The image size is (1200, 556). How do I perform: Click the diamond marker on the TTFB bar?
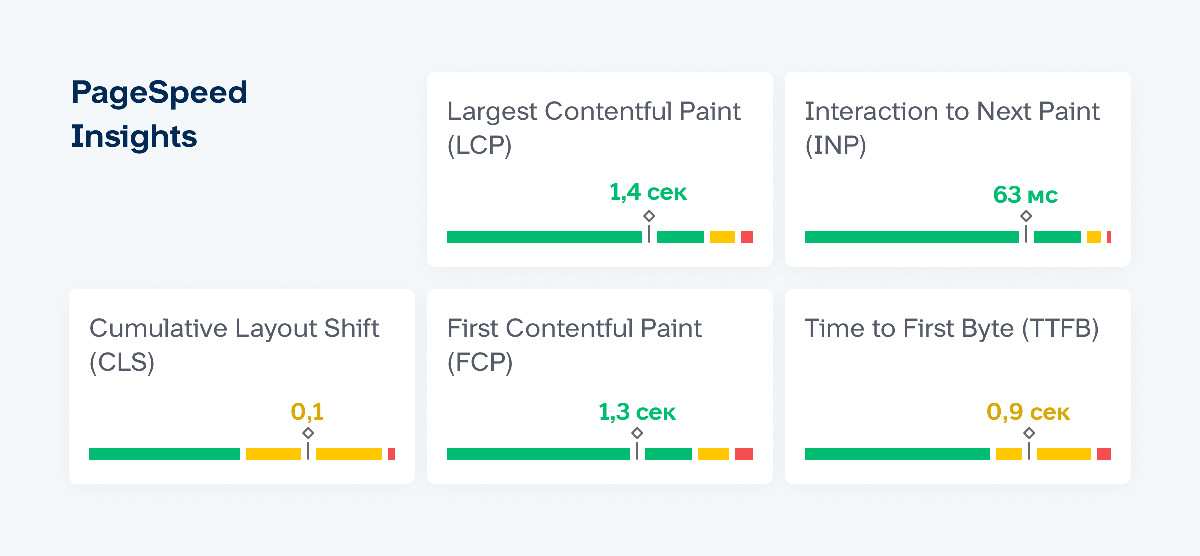(1029, 433)
